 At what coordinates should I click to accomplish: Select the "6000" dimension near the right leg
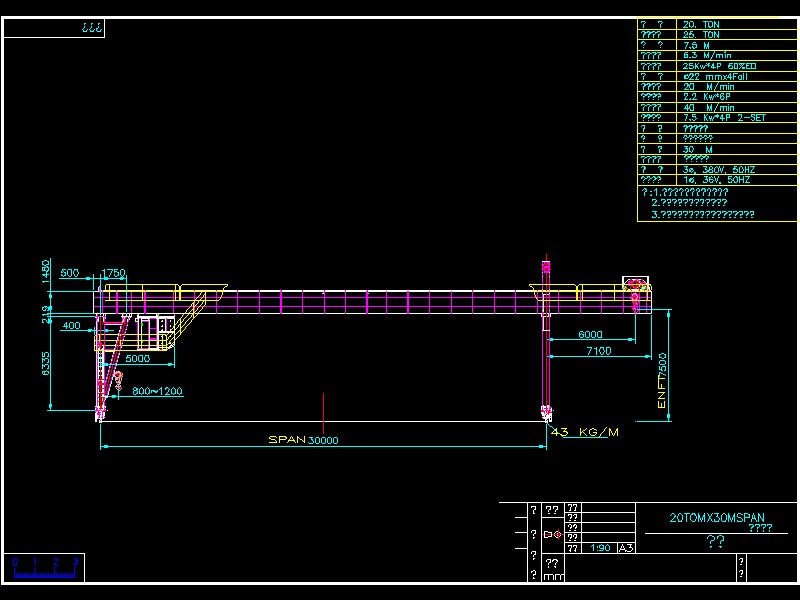pos(590,335)
